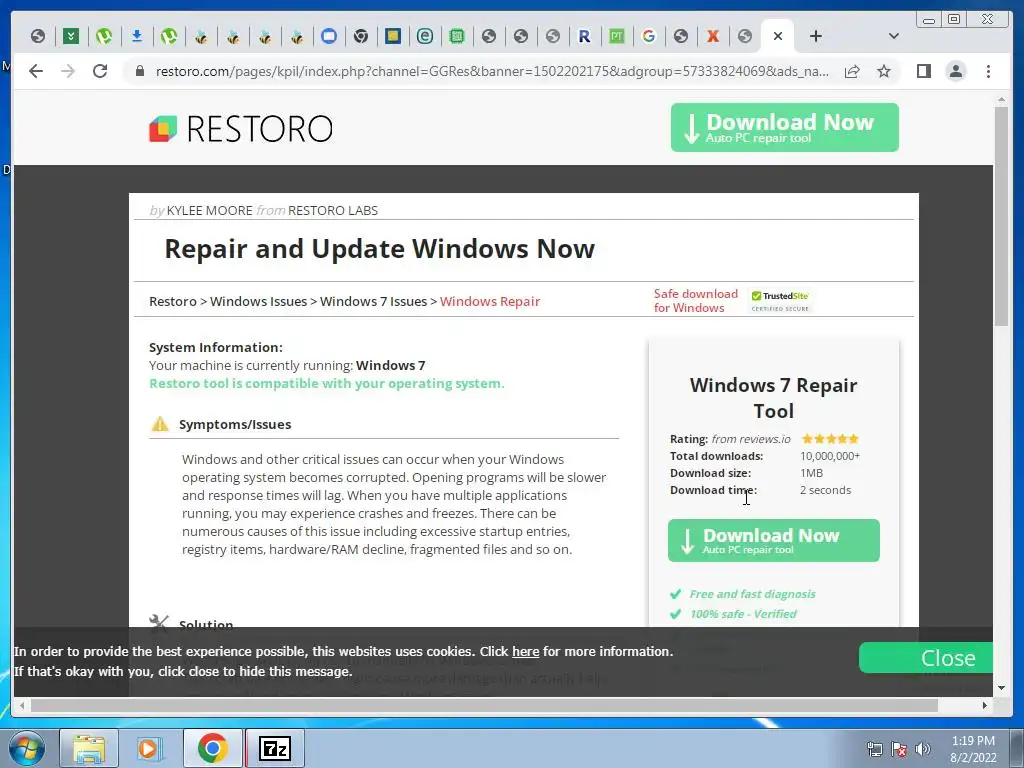Click the Restoro logo in header
Viewport: 1024px width, 768px height.
[241, 129]
